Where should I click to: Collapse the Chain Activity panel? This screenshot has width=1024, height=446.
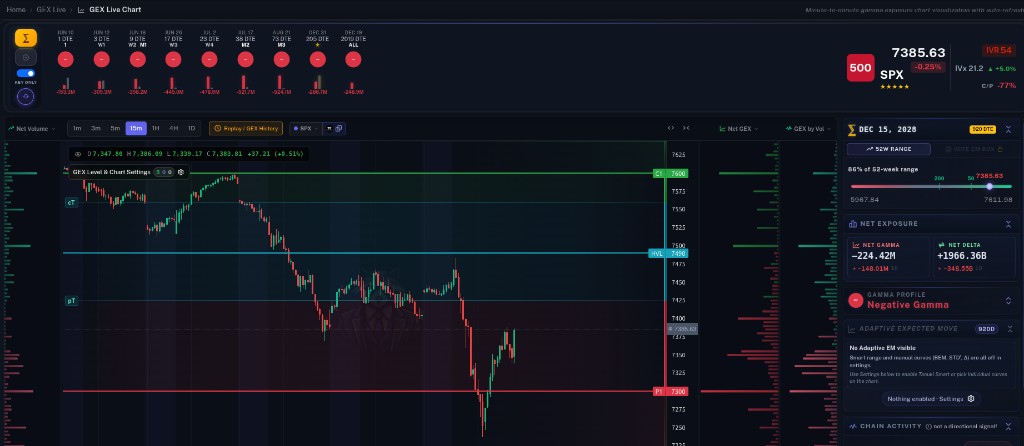click(1008, 426)
